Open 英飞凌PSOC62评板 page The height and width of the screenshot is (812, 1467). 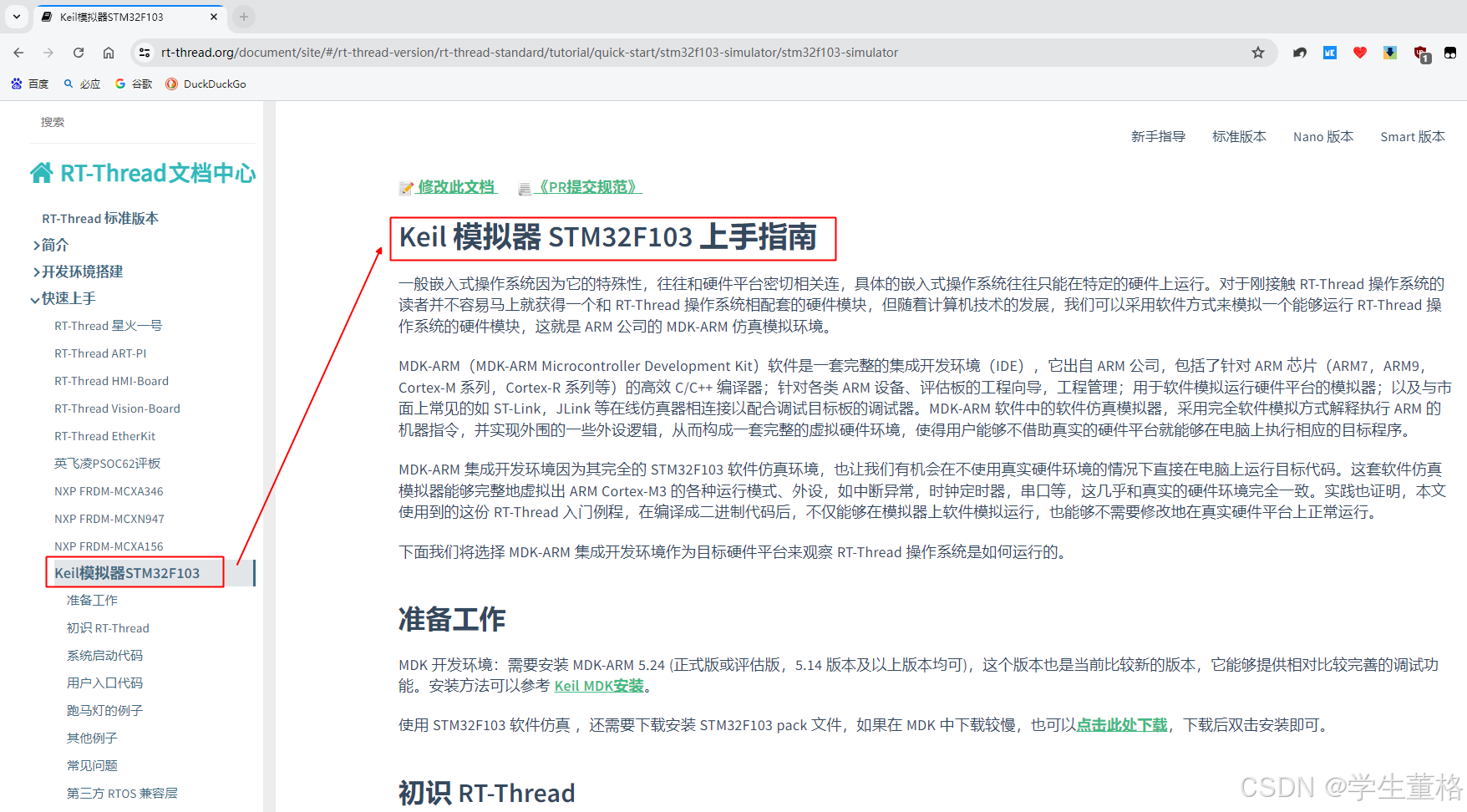107,464
